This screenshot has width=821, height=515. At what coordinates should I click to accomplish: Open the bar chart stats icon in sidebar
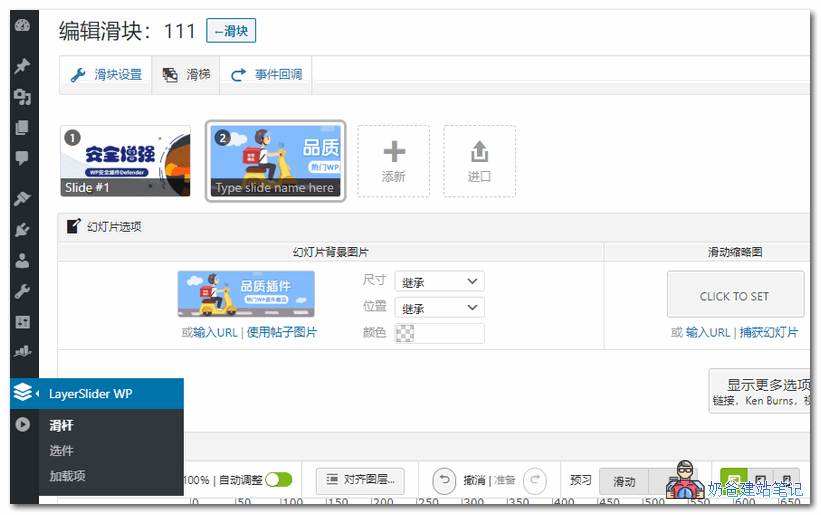[23, 352]
